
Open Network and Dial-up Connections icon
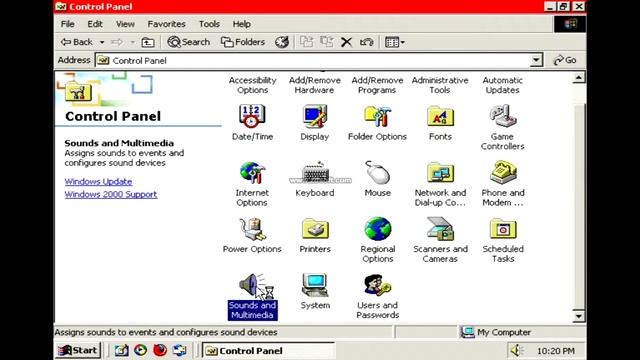(x=440, y=173)
